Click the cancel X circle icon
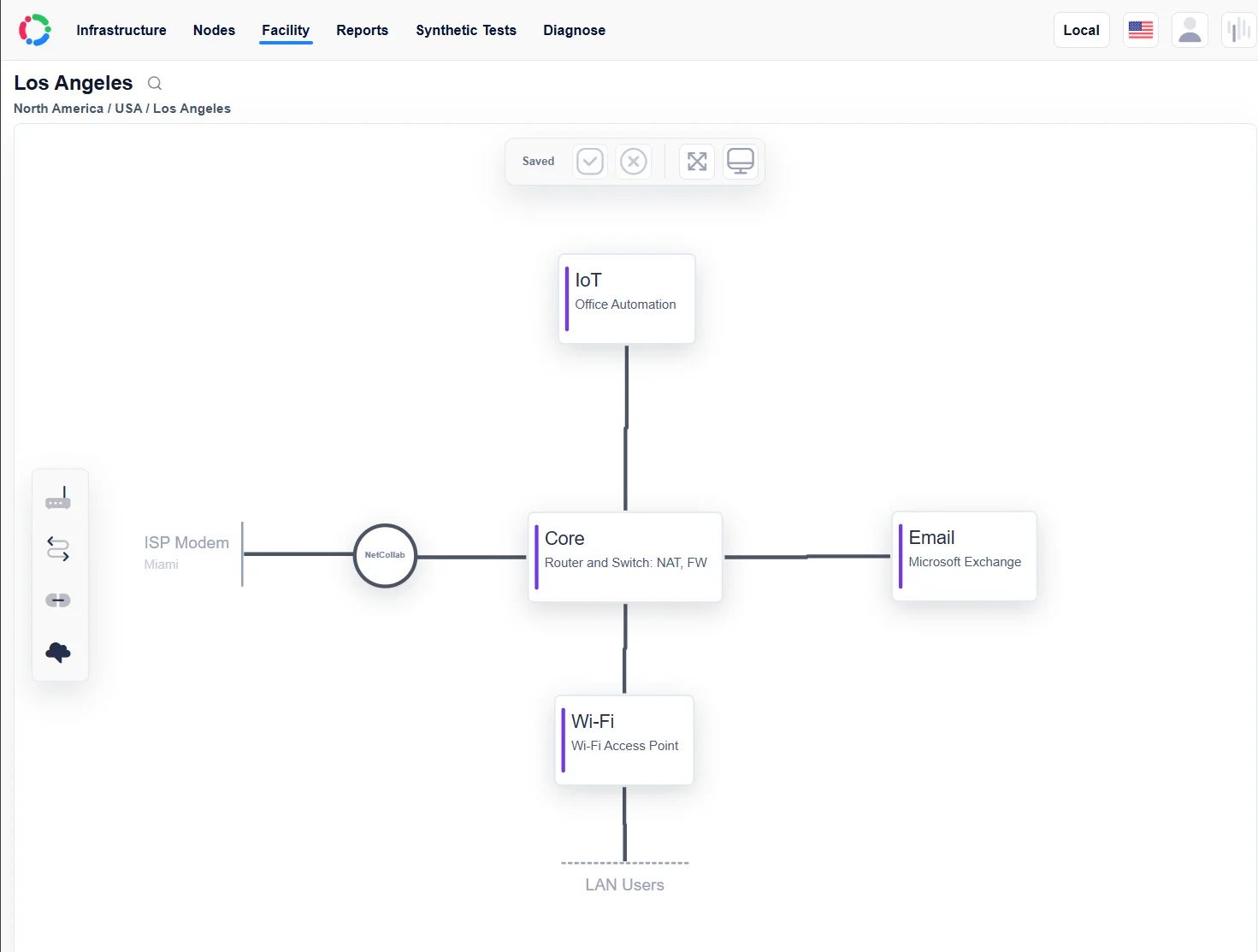Image resolution: width=1258 pixels, height=952 pixels. tap(634, 162)
